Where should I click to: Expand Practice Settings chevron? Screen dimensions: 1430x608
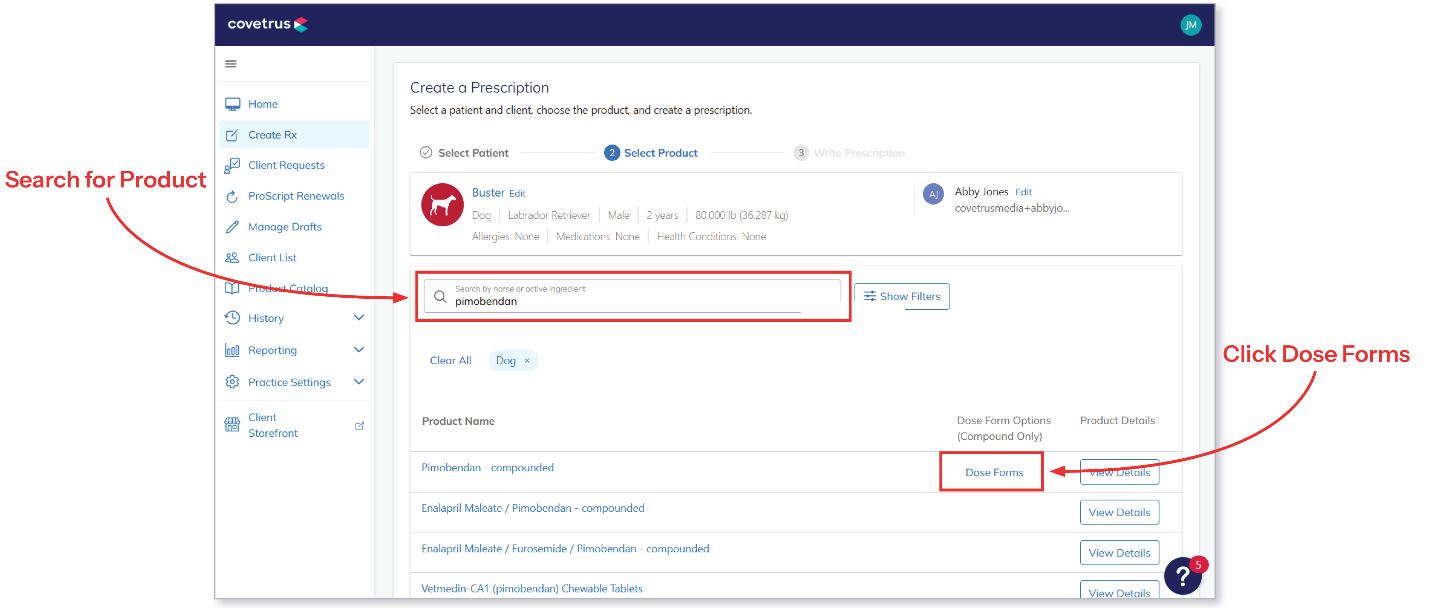[359, 382]
